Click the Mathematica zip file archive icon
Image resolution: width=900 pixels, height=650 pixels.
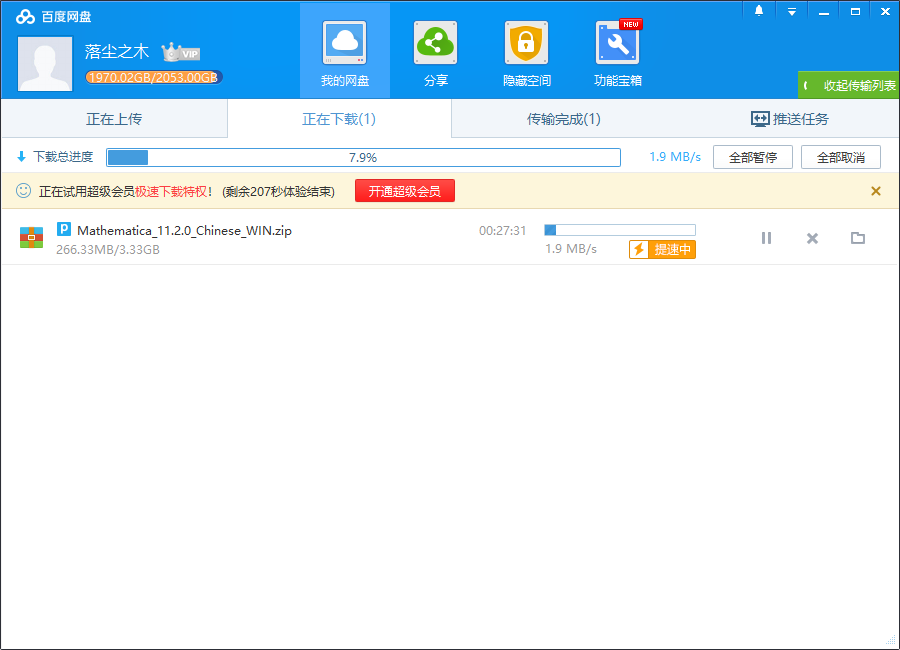pyautogui.click(x=32, y=237)
